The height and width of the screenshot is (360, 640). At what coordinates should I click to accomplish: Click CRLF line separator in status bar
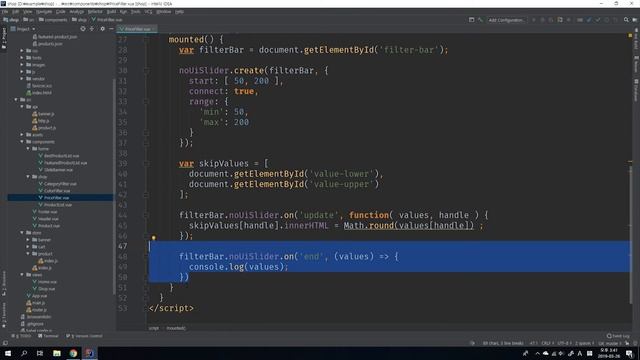click(547, 343)
